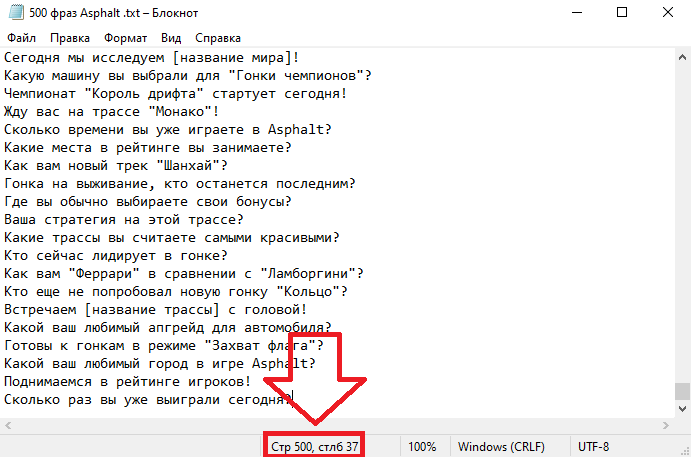Minimize the Notepad window

click(577, 12)
